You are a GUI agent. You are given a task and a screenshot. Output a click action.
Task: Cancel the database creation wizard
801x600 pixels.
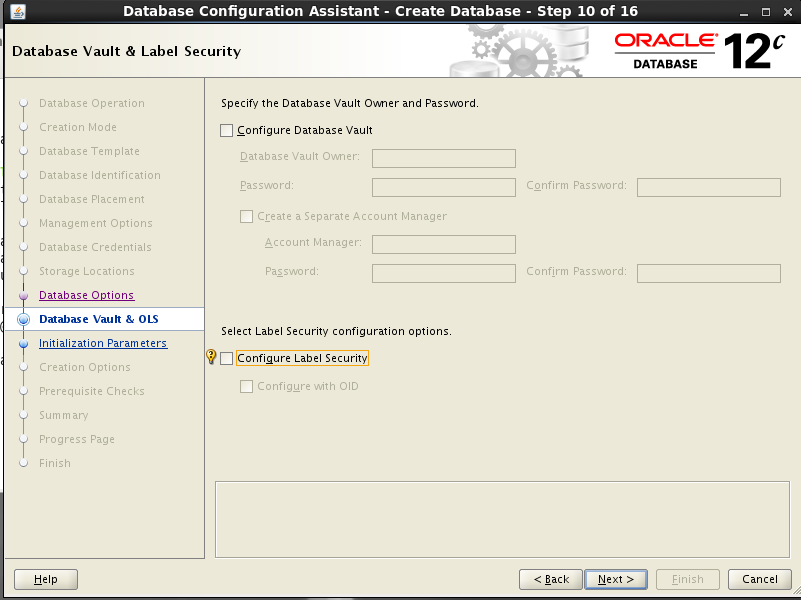click(760, 579)
